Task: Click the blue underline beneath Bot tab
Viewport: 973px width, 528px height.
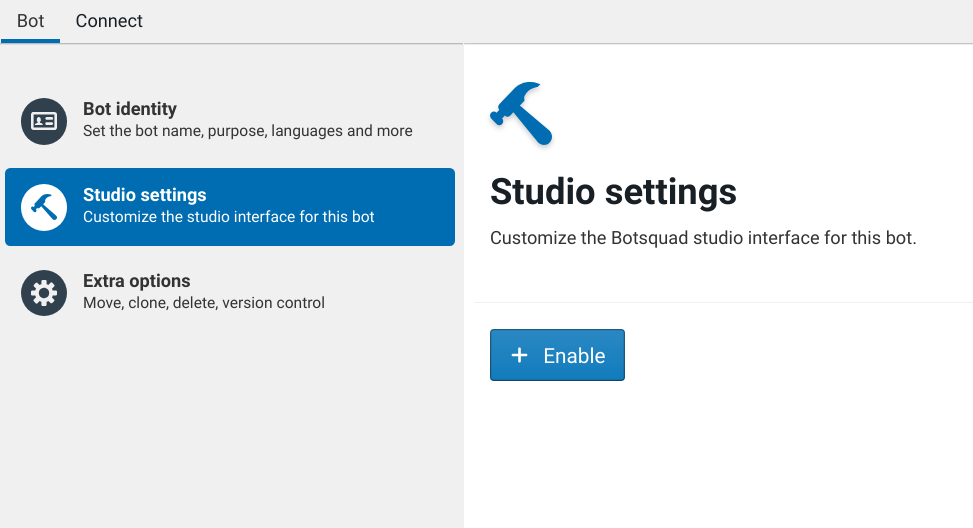Action: tap(30, 41)
